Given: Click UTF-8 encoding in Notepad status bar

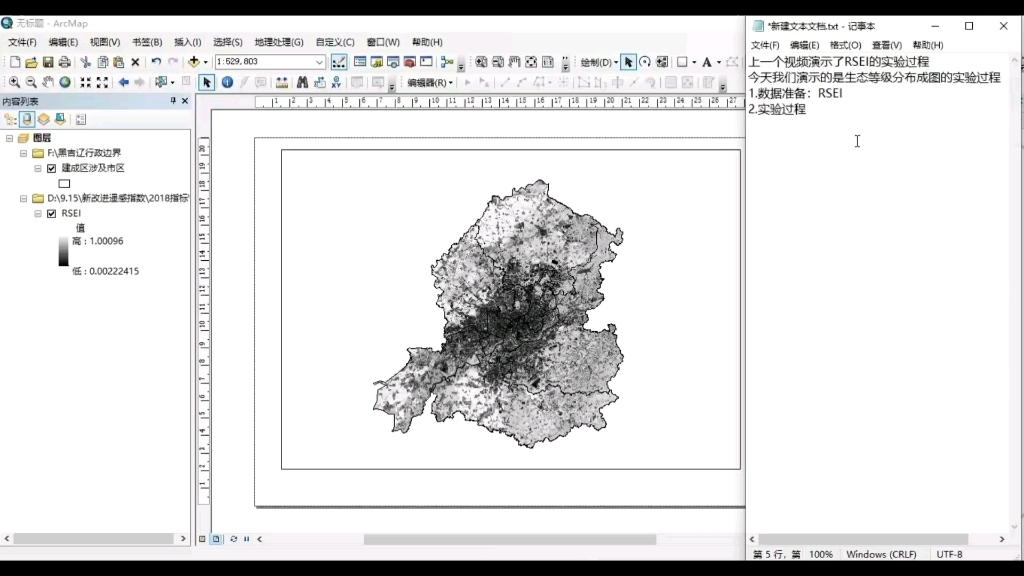Looking at the screenshot, I should coord(951,554).
